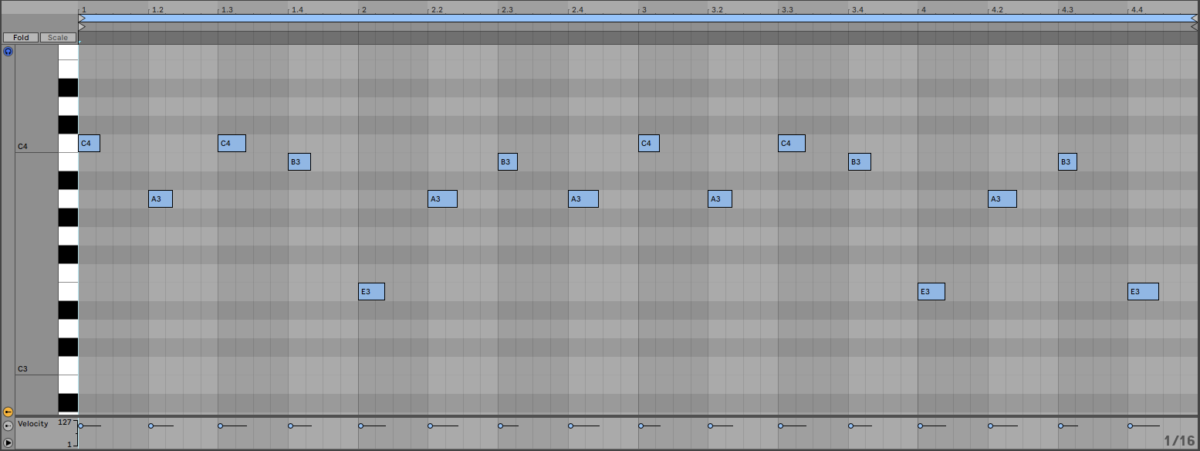Click the Fold button
This screenshot has width=1200, height=451.
tap(21, 38)
